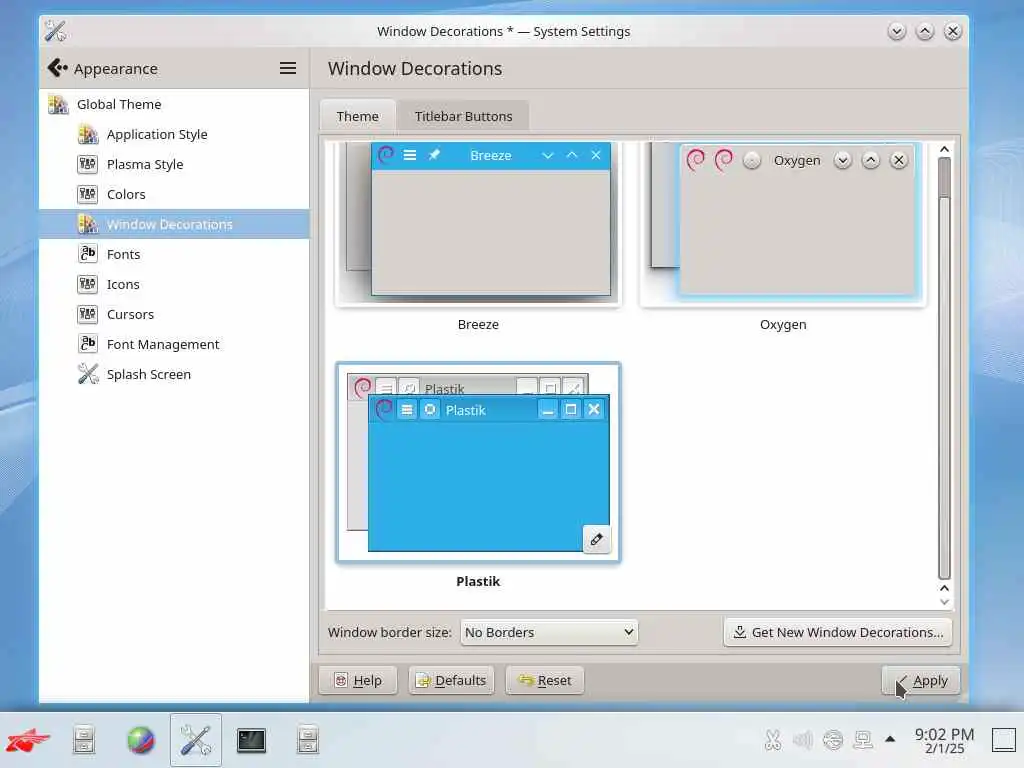Open the hamburger menu beside Appearance
This screenshot has width=1024, height=768.
click(288, 68)
